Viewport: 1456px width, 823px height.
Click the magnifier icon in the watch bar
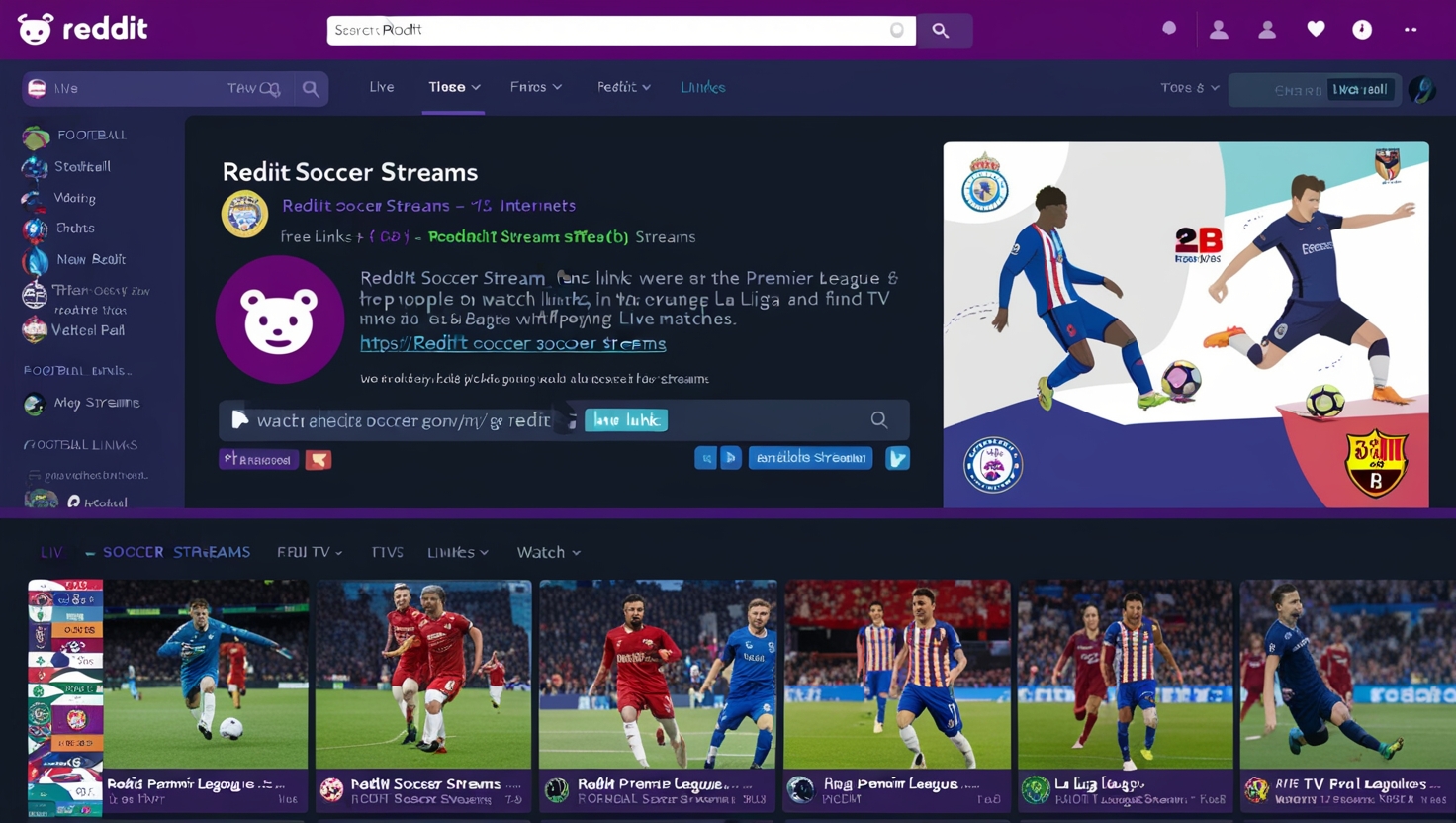(x=878, y=420)
